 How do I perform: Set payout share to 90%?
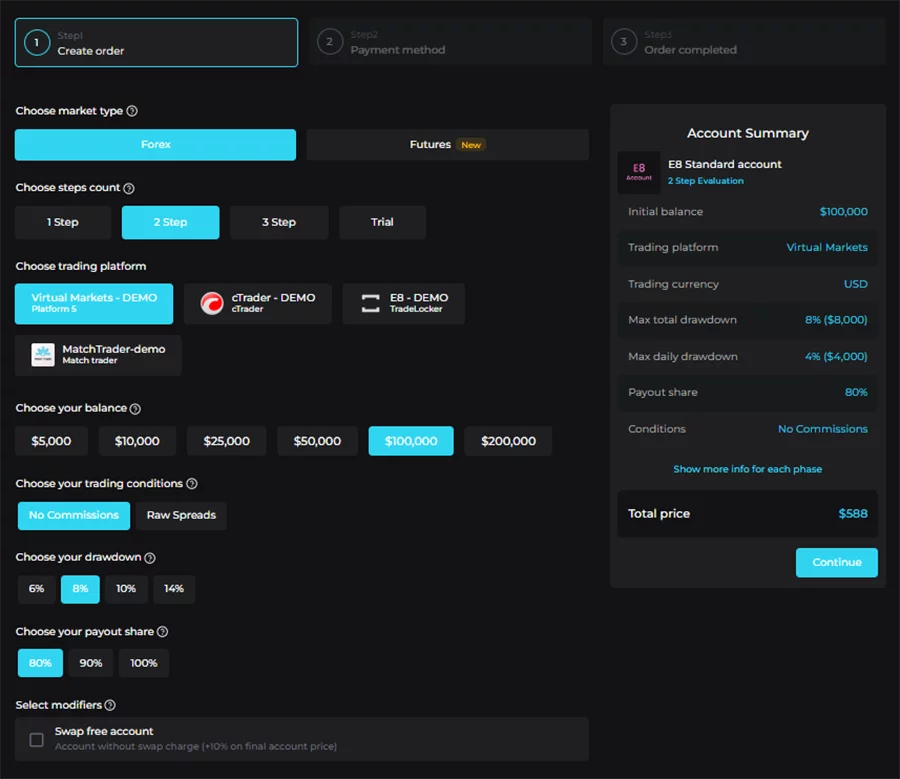click(x=91, y=663)
